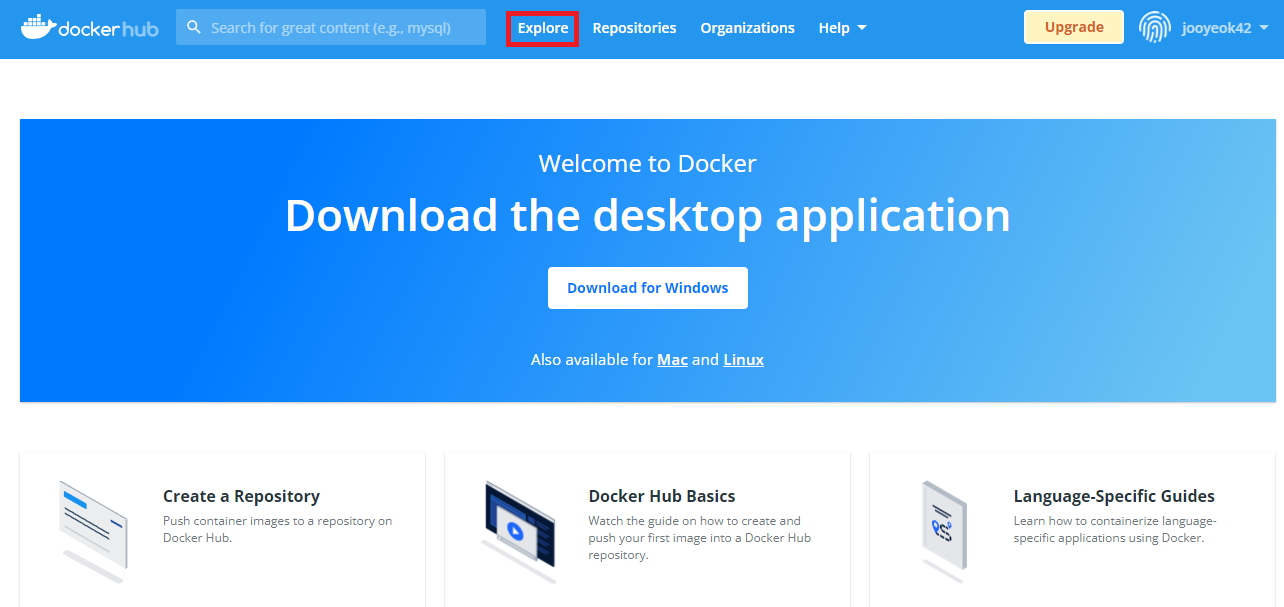
Task: Follow the Mac download link
Action: [x=672, y=359]
